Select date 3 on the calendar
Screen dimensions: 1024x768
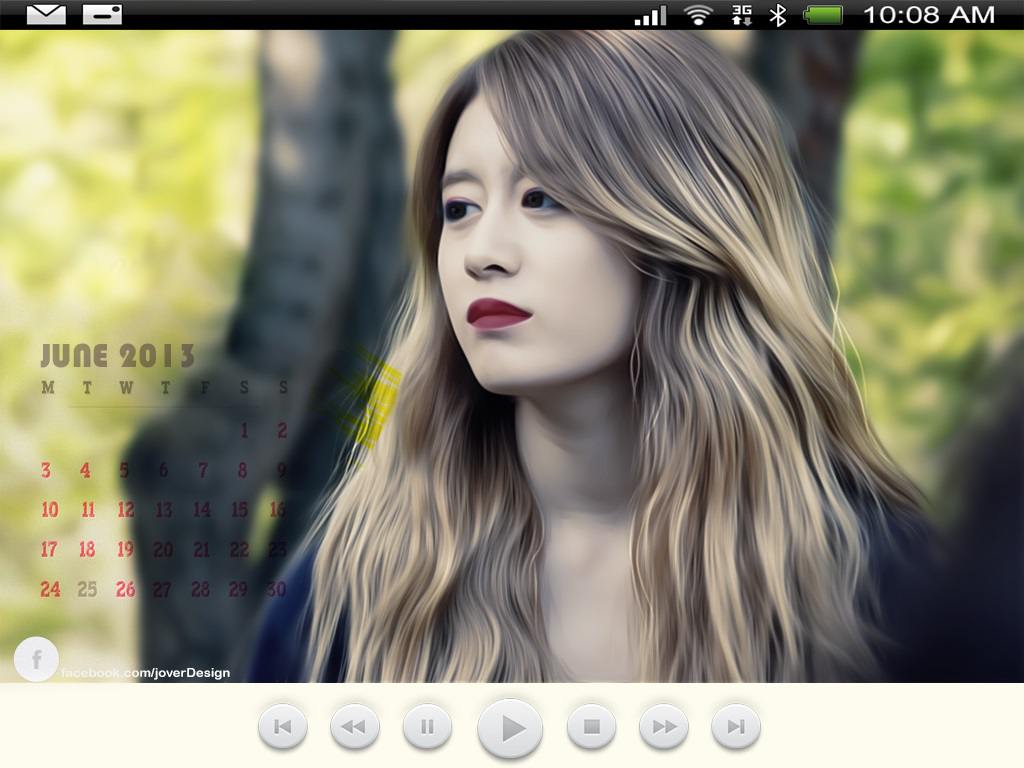46,470
